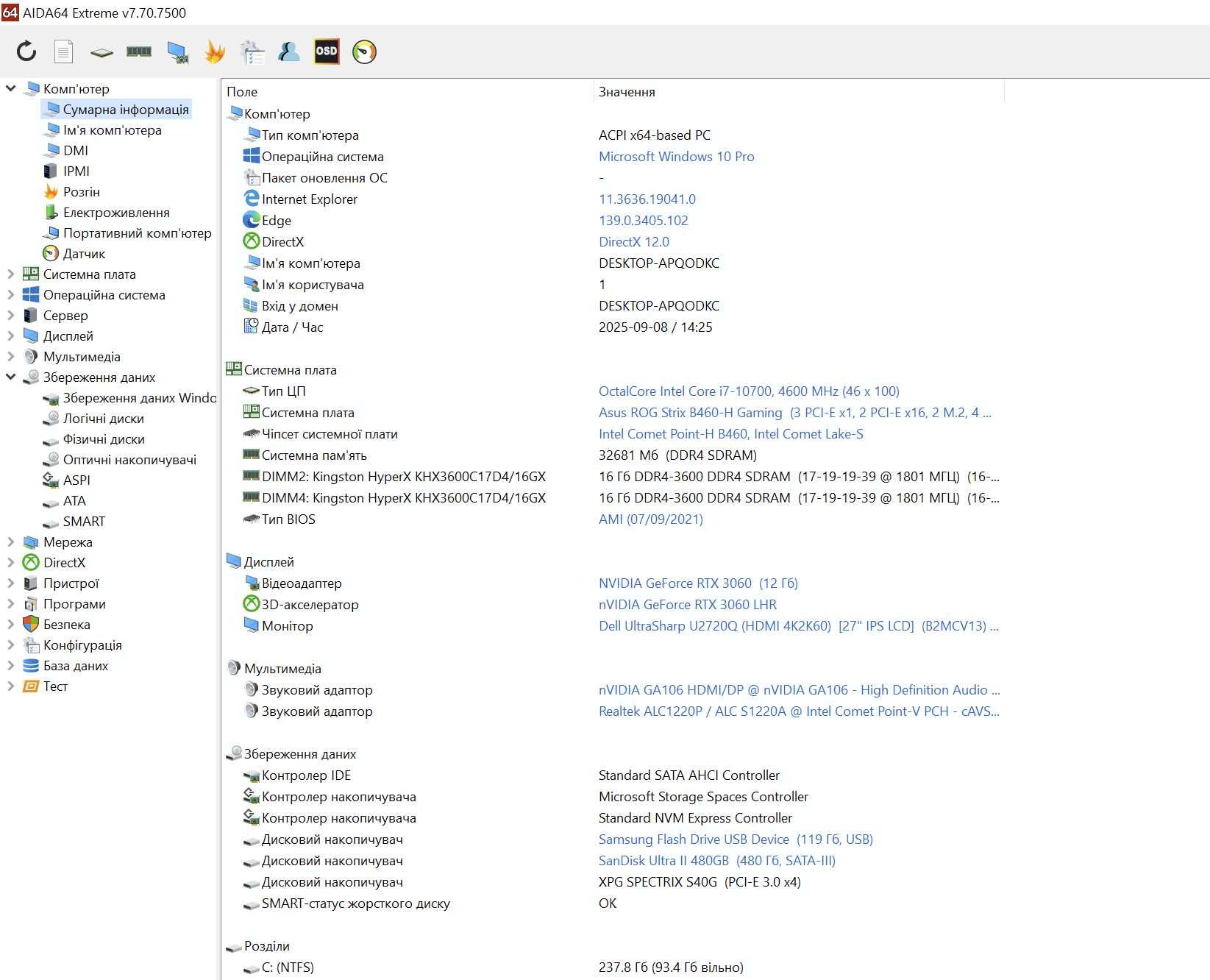Open the Realtek ALC1220P audio link
1210x980 pixels.
pyautogui.click(x=799, y=711)
